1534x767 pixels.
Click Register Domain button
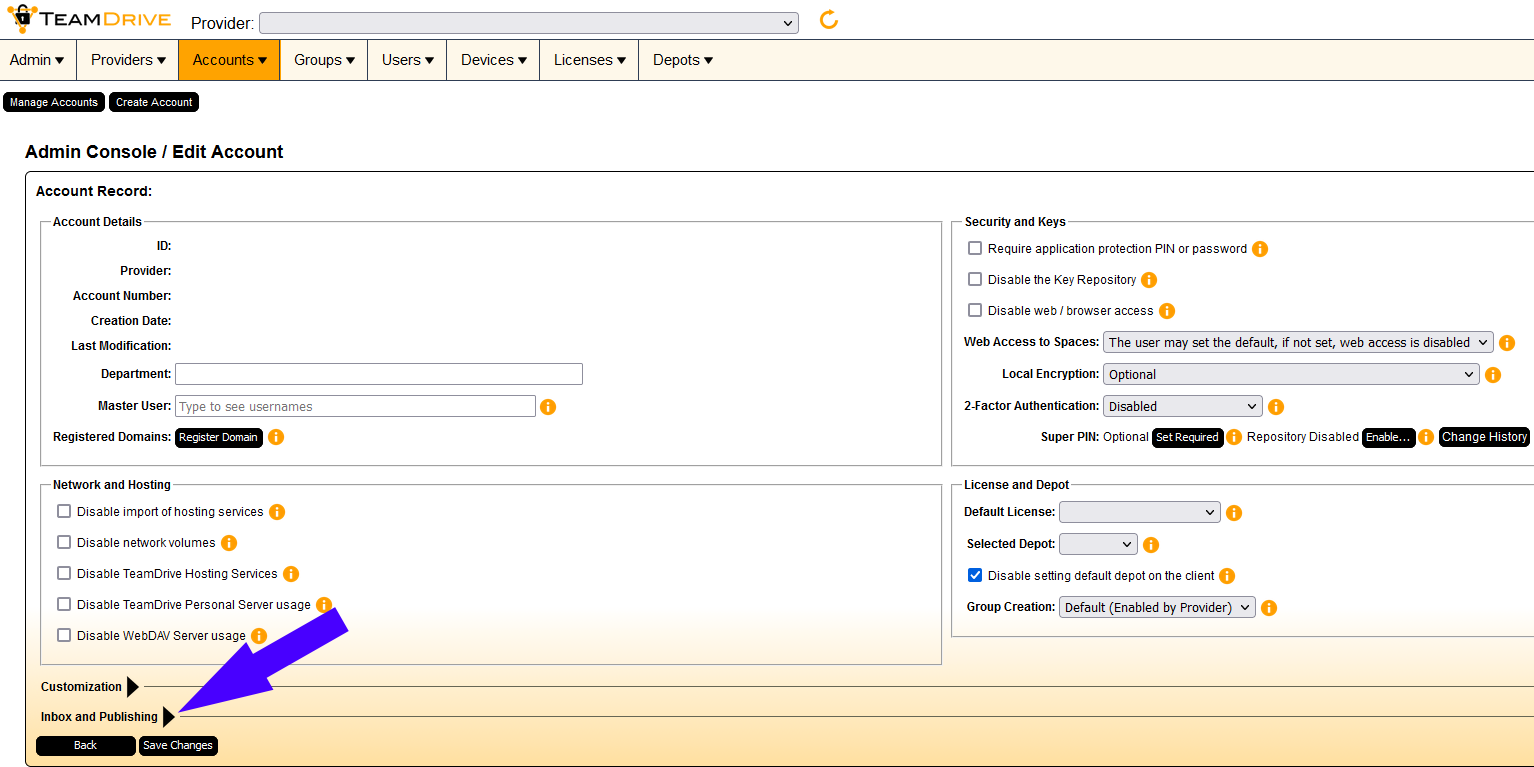[219, 437]
